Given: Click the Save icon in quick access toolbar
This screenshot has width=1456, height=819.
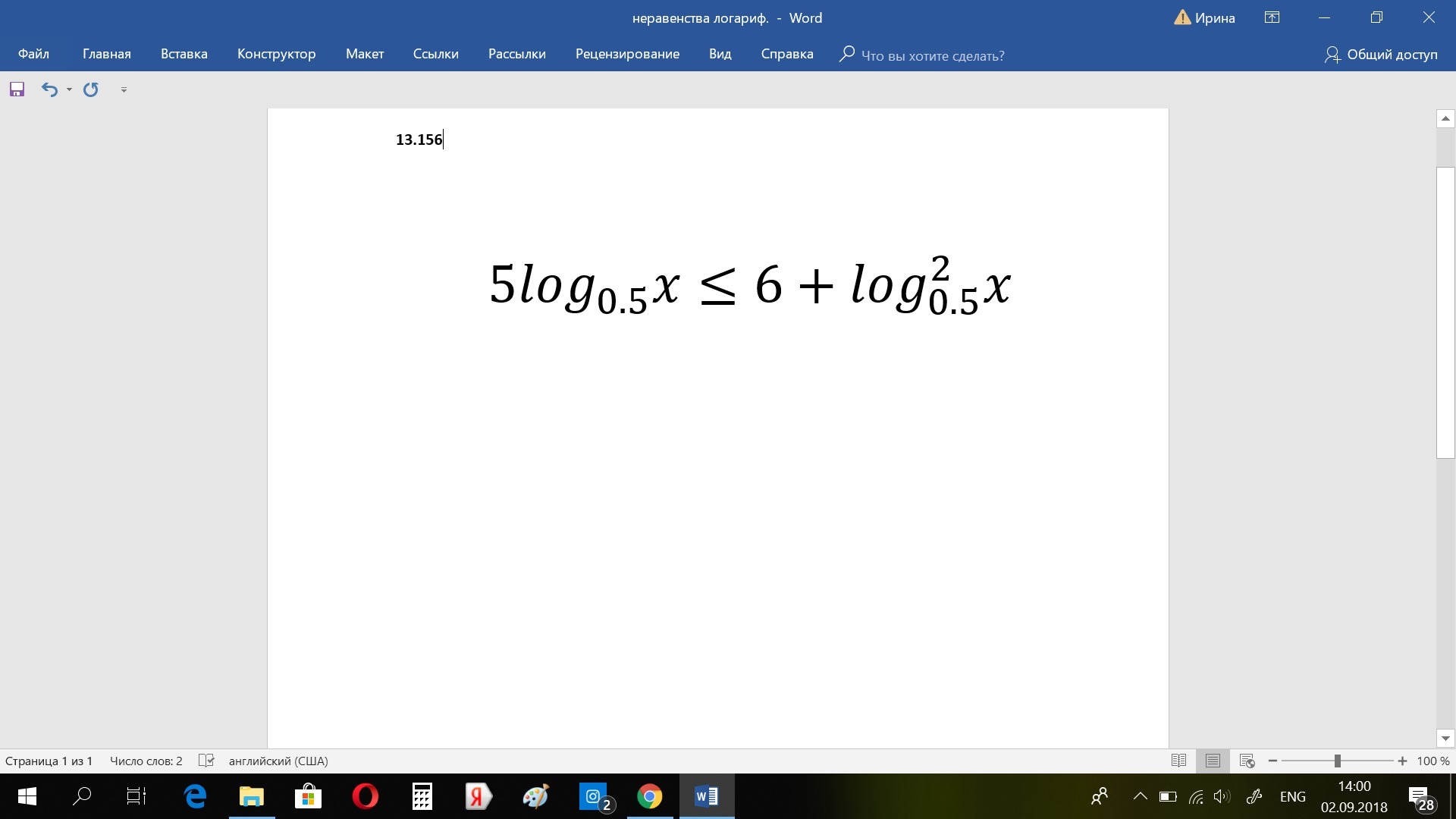Looking at the screenshot, I should (17, 89).
